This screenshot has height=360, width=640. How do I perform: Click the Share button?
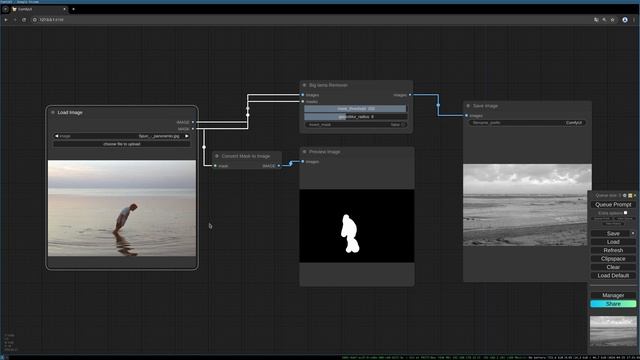coord(613,304)
